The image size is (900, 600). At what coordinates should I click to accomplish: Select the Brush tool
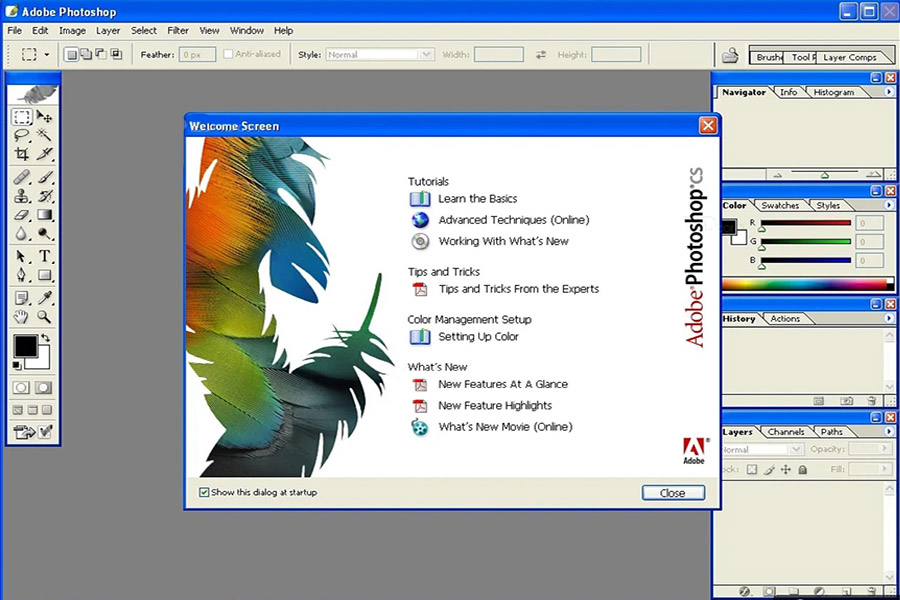coord(44,177)
